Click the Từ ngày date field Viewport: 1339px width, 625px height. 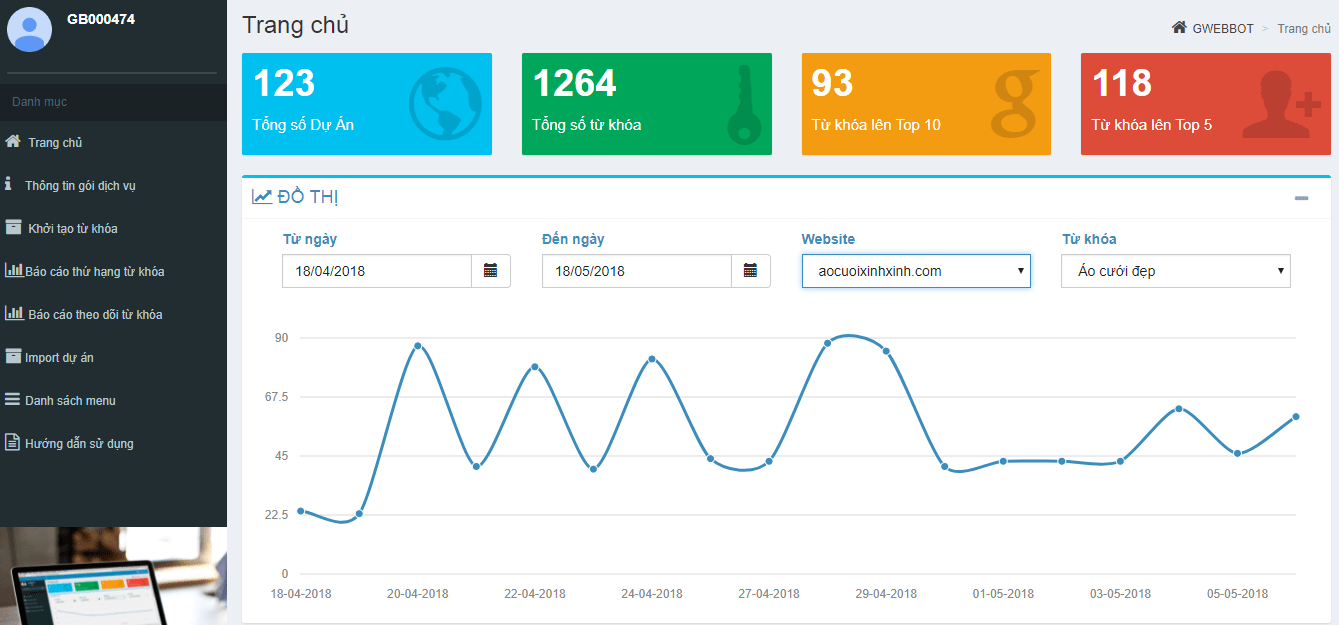[x=377, y=271]
